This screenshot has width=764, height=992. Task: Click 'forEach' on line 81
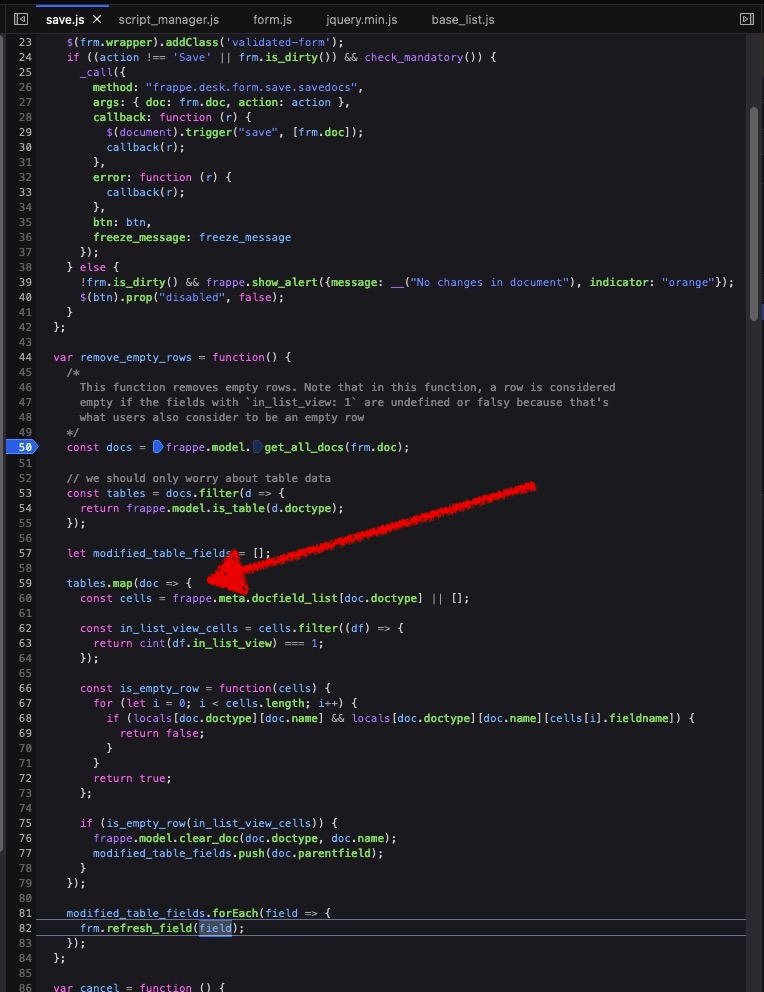click(235, 913)
